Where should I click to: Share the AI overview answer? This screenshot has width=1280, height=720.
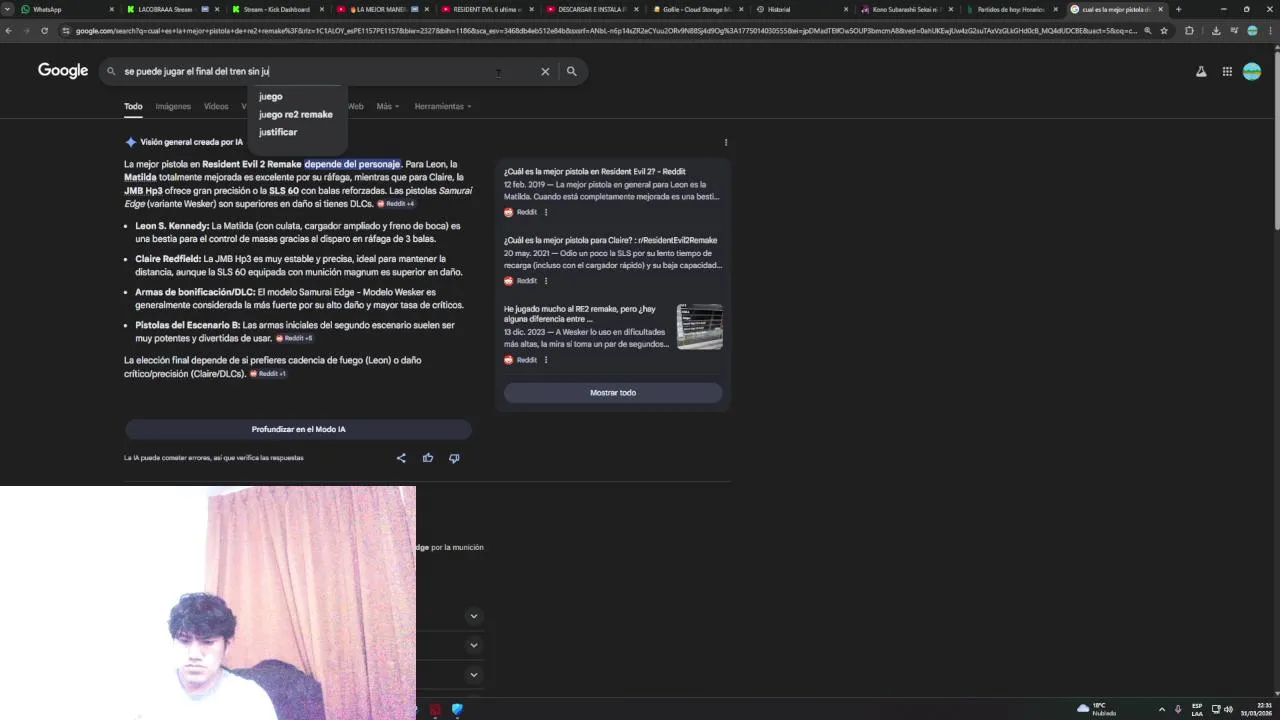[401, 458]
